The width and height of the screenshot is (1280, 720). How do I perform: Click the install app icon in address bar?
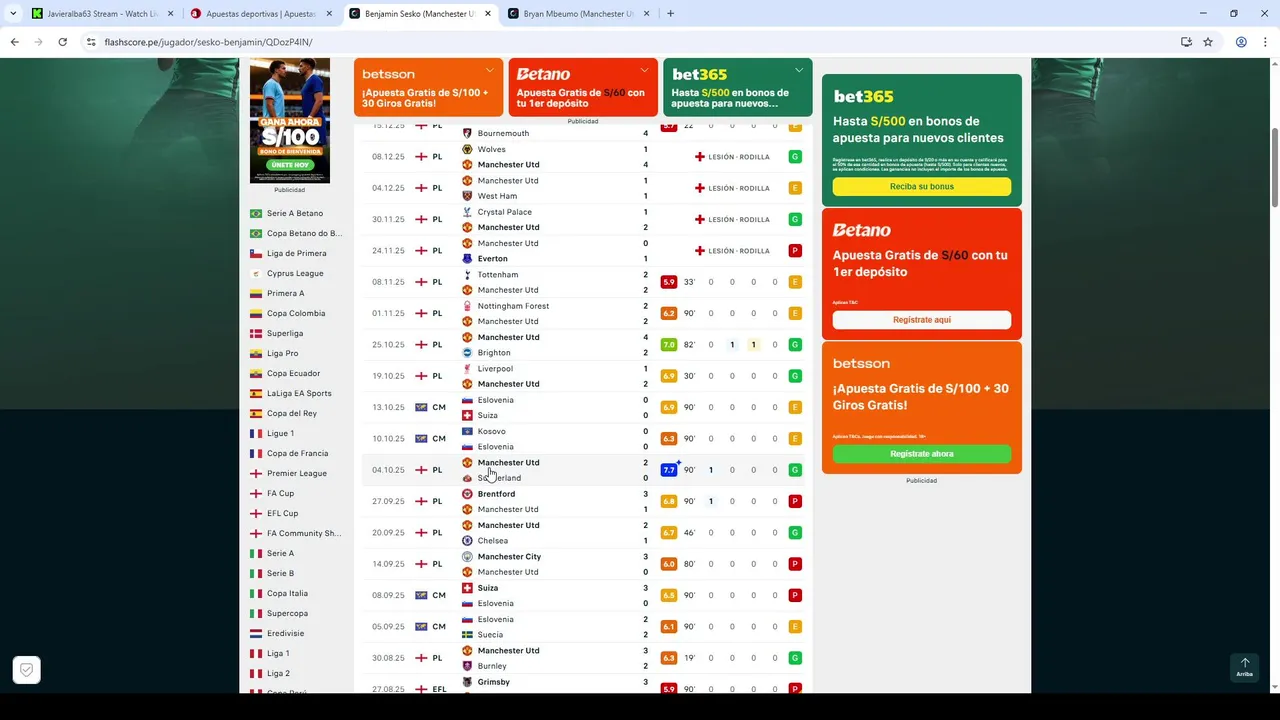coord(1186,42)
